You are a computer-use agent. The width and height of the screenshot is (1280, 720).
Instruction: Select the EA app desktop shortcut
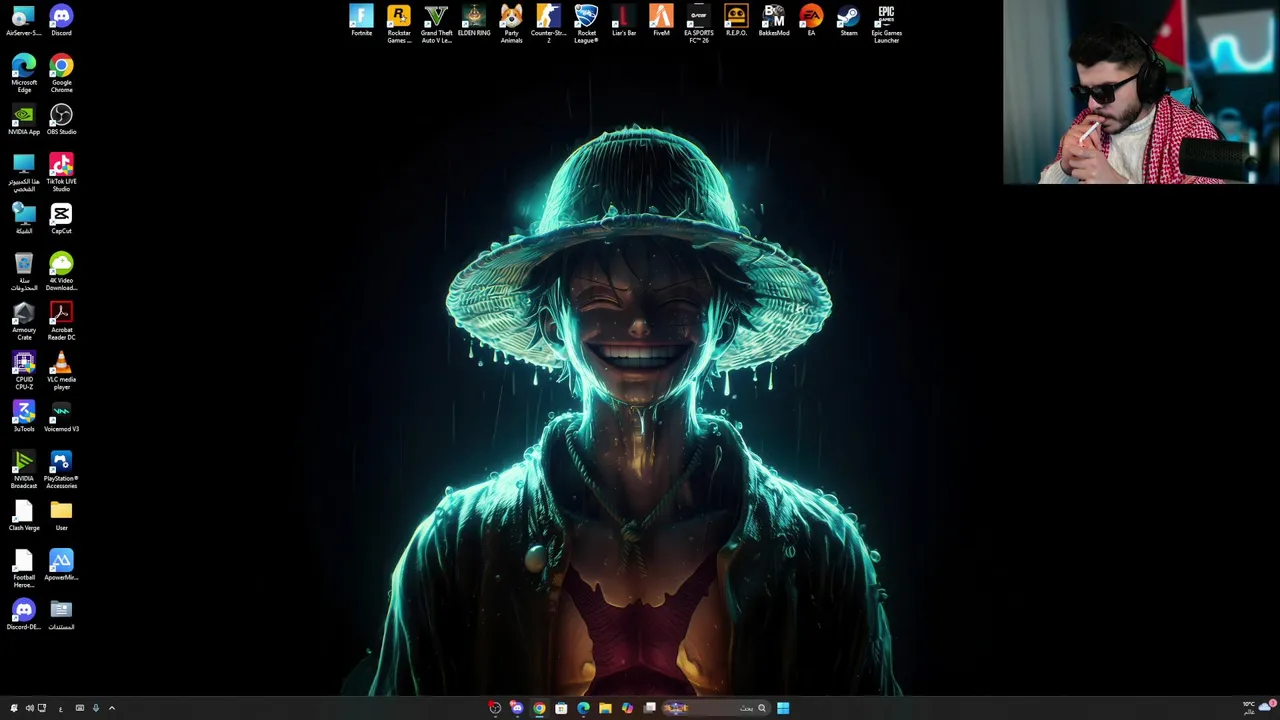(x=811, y=21)
